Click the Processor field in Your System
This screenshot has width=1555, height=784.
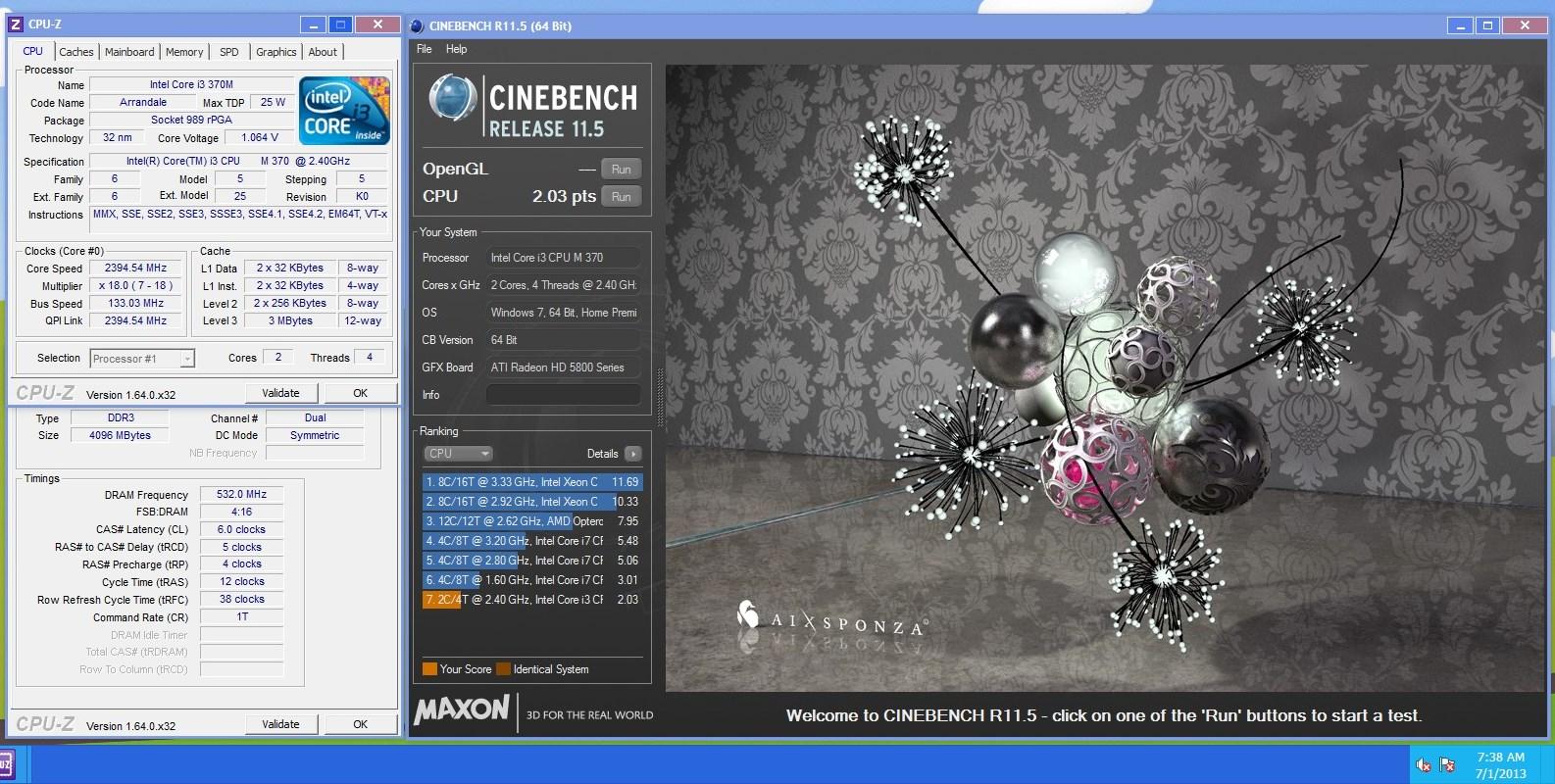(x=564, y=258)
